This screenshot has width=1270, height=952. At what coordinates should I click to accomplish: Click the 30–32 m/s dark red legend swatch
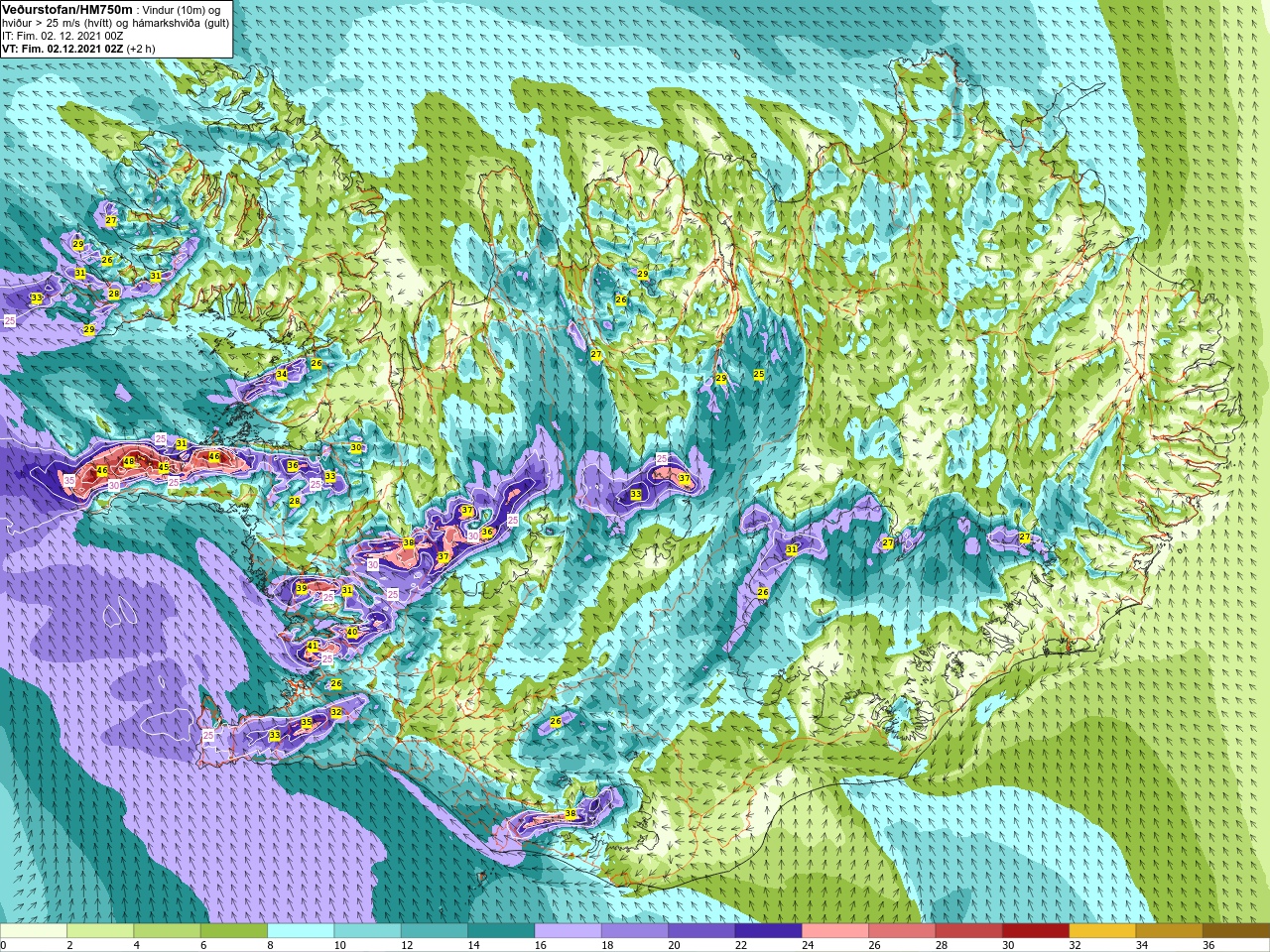coord(1036,931)
